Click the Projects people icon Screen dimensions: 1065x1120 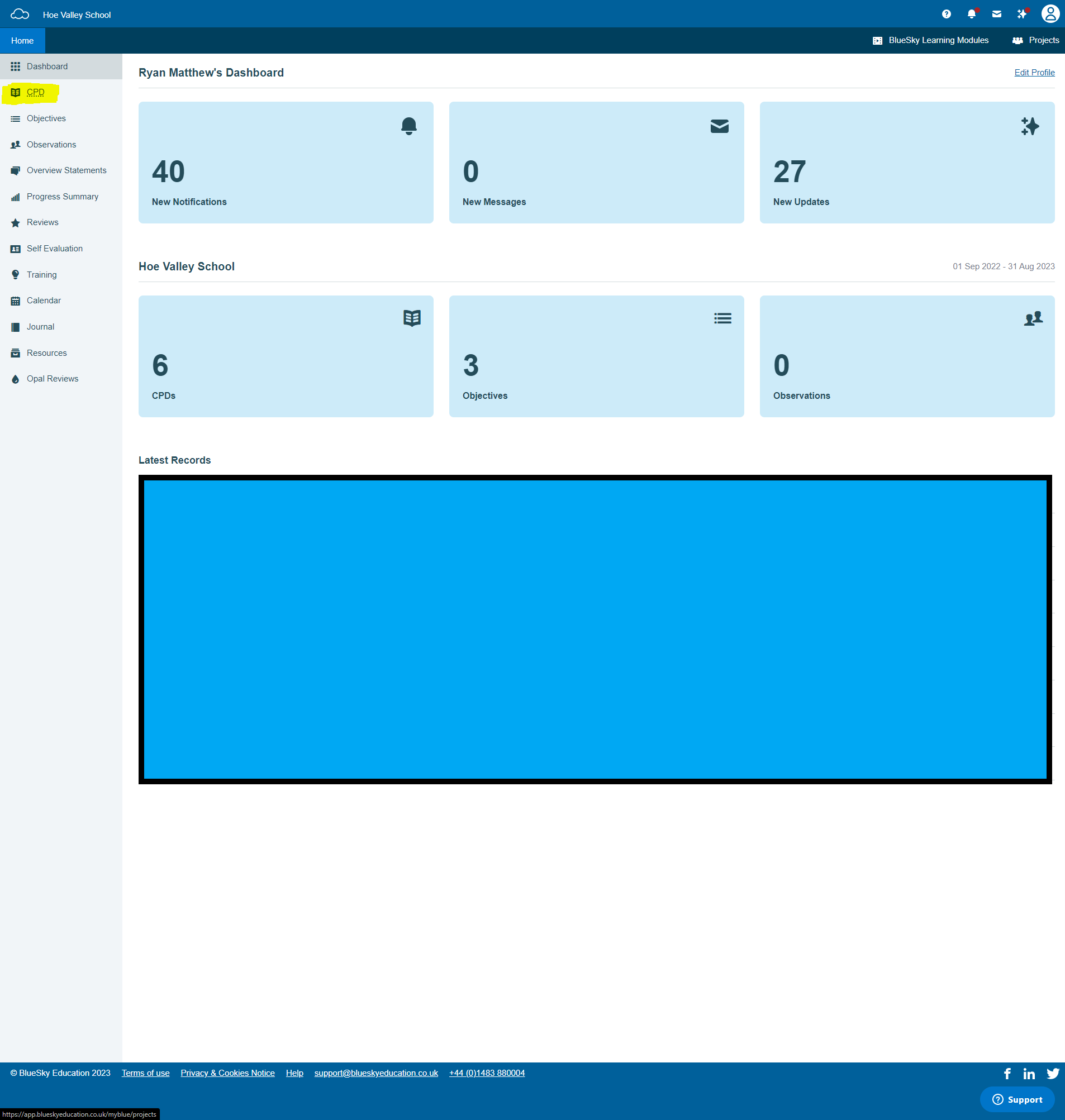(1018, 40)
